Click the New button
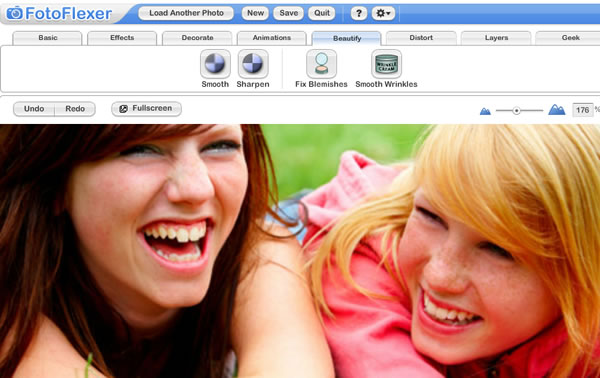Screen dimensions: 600x378 (x=255, y=13)
